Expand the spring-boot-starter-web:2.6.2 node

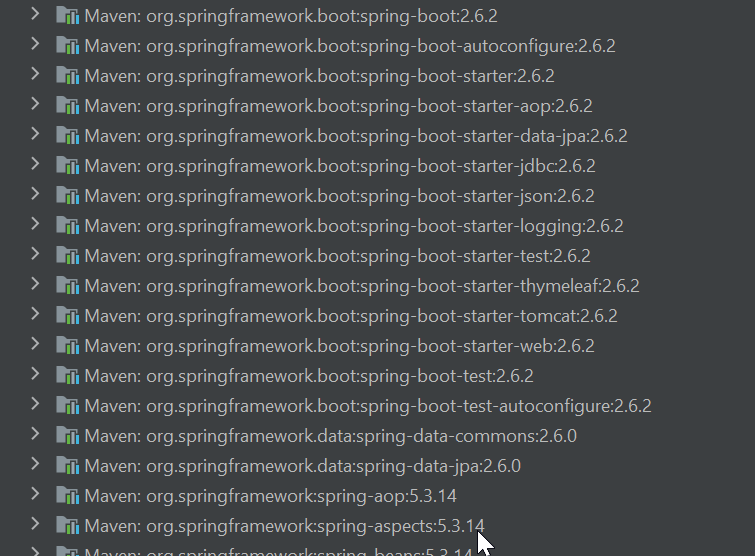(35, 344)
